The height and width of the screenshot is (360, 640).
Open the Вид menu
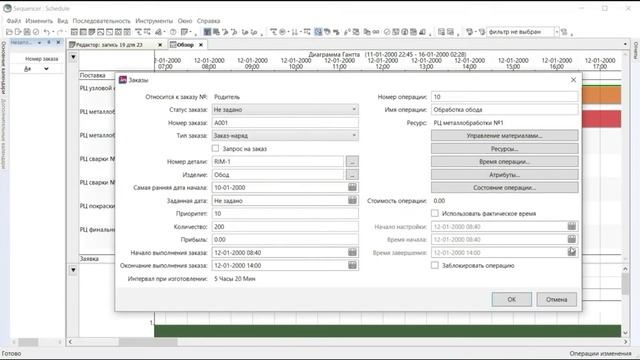(62, 21)
